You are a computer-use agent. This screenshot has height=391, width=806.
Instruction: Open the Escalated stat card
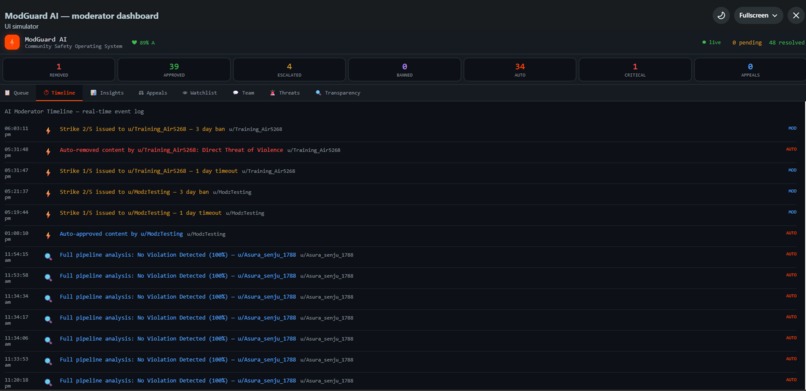pos(289,69)
